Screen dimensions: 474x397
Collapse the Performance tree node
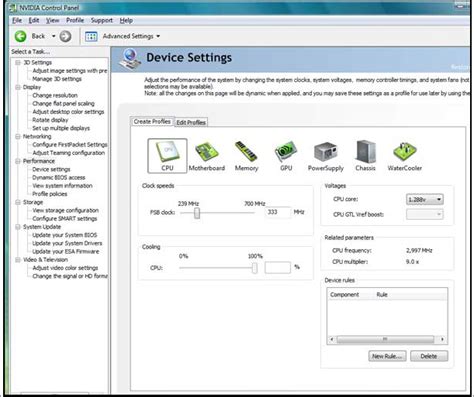point(18,161)
